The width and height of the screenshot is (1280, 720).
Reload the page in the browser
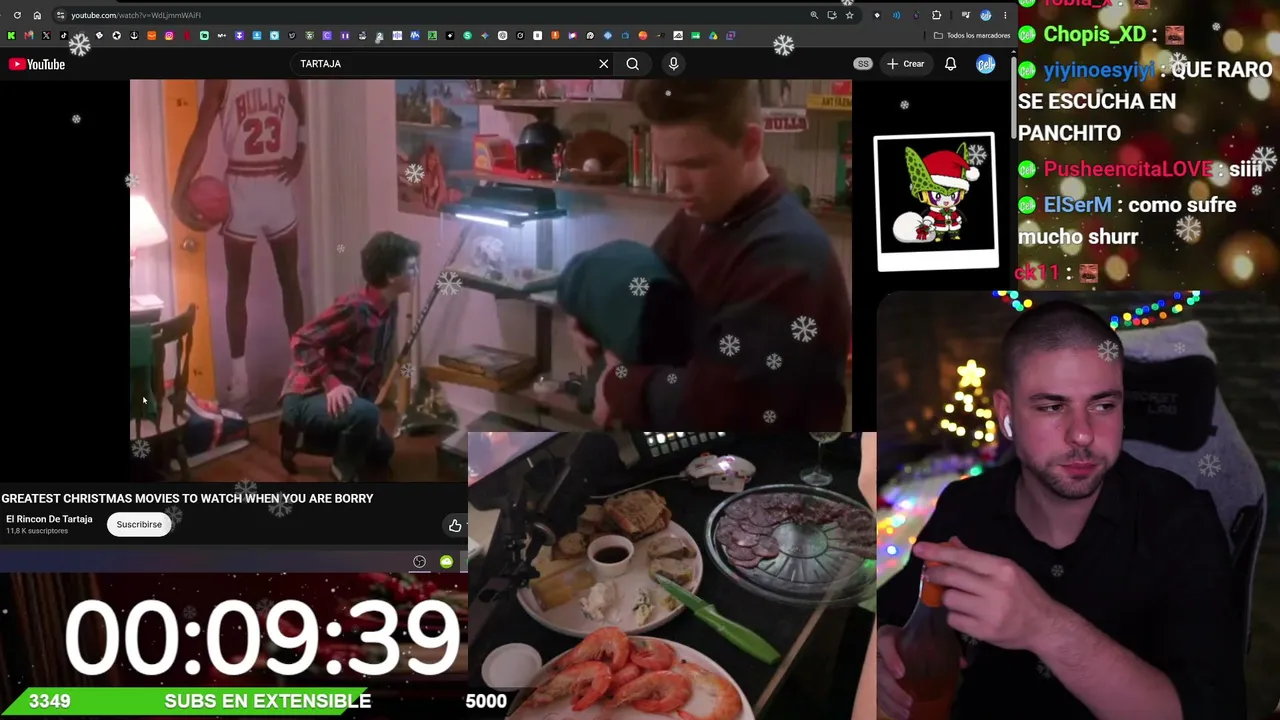(x=17, y=15)
